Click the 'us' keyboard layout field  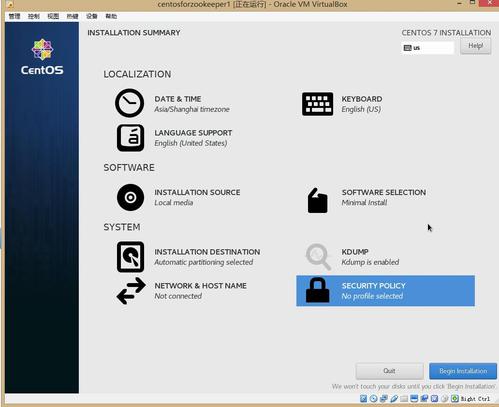(x=428, y=48)
